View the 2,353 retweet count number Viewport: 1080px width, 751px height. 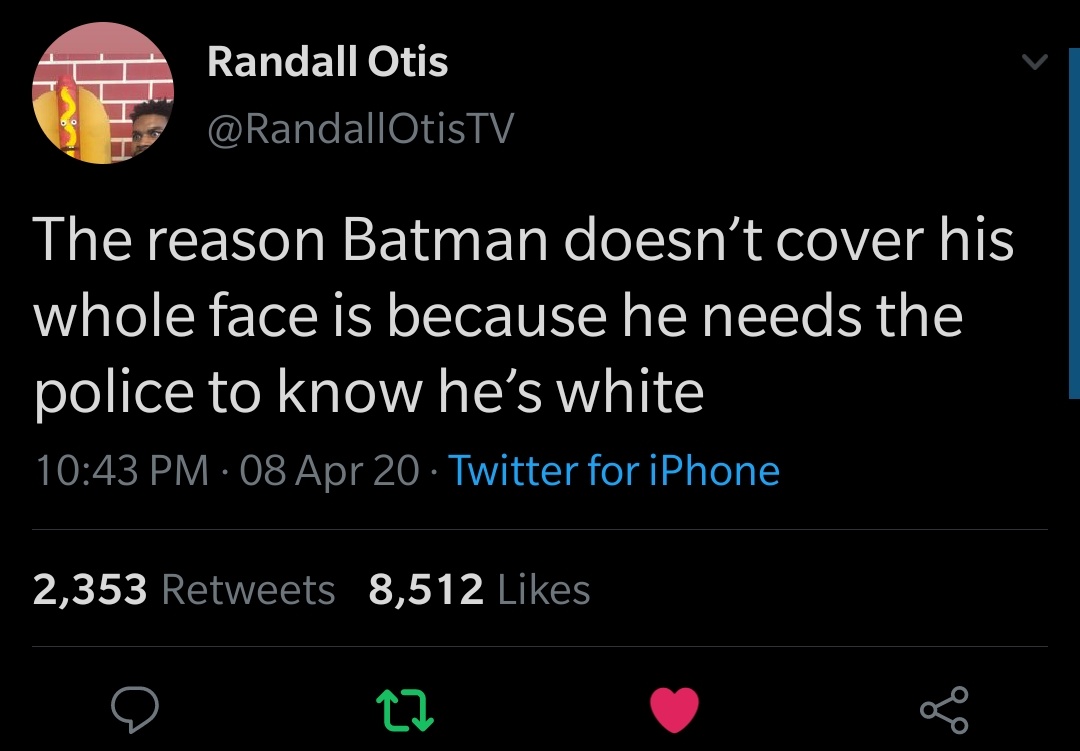pyautogui.click(x=90, y=590)
